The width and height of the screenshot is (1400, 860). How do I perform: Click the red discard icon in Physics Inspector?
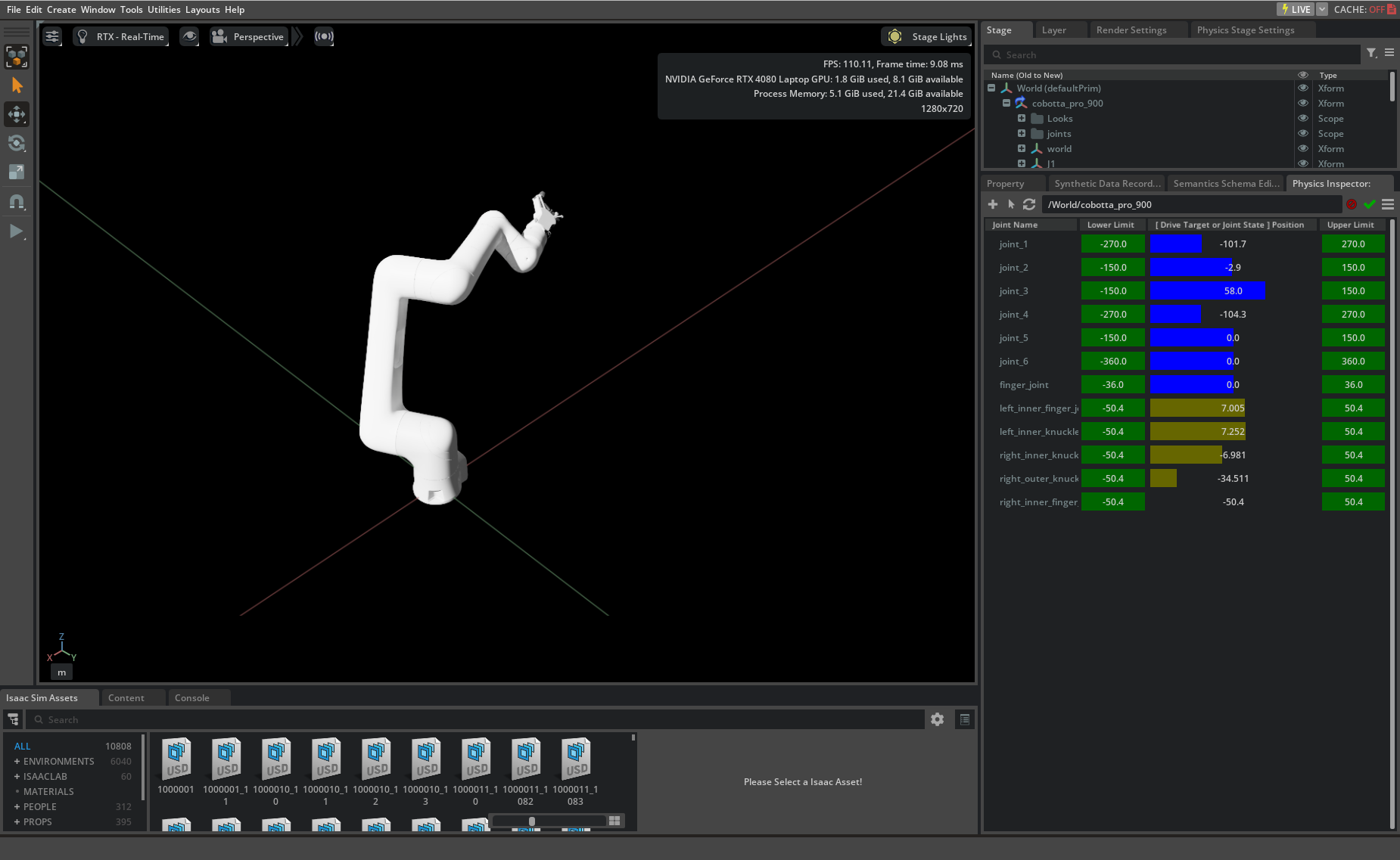[x=1352, y=204]
